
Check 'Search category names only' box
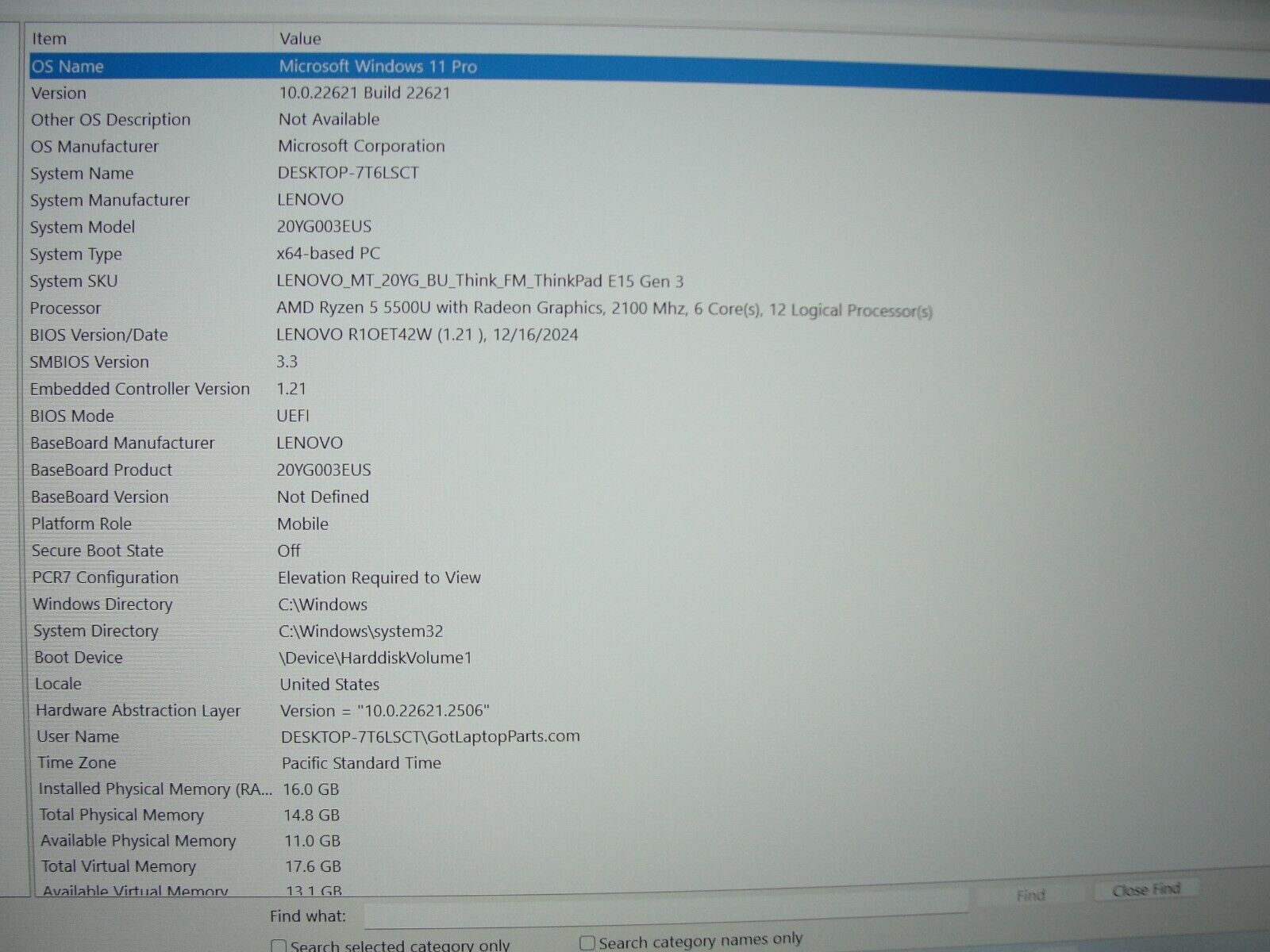[x=587, y=942]
